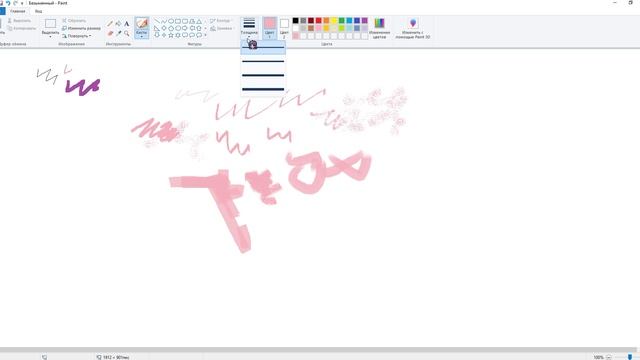The image size is (640, 360).
Task: Choose the Five-point star shape
Action: (171, 36)
